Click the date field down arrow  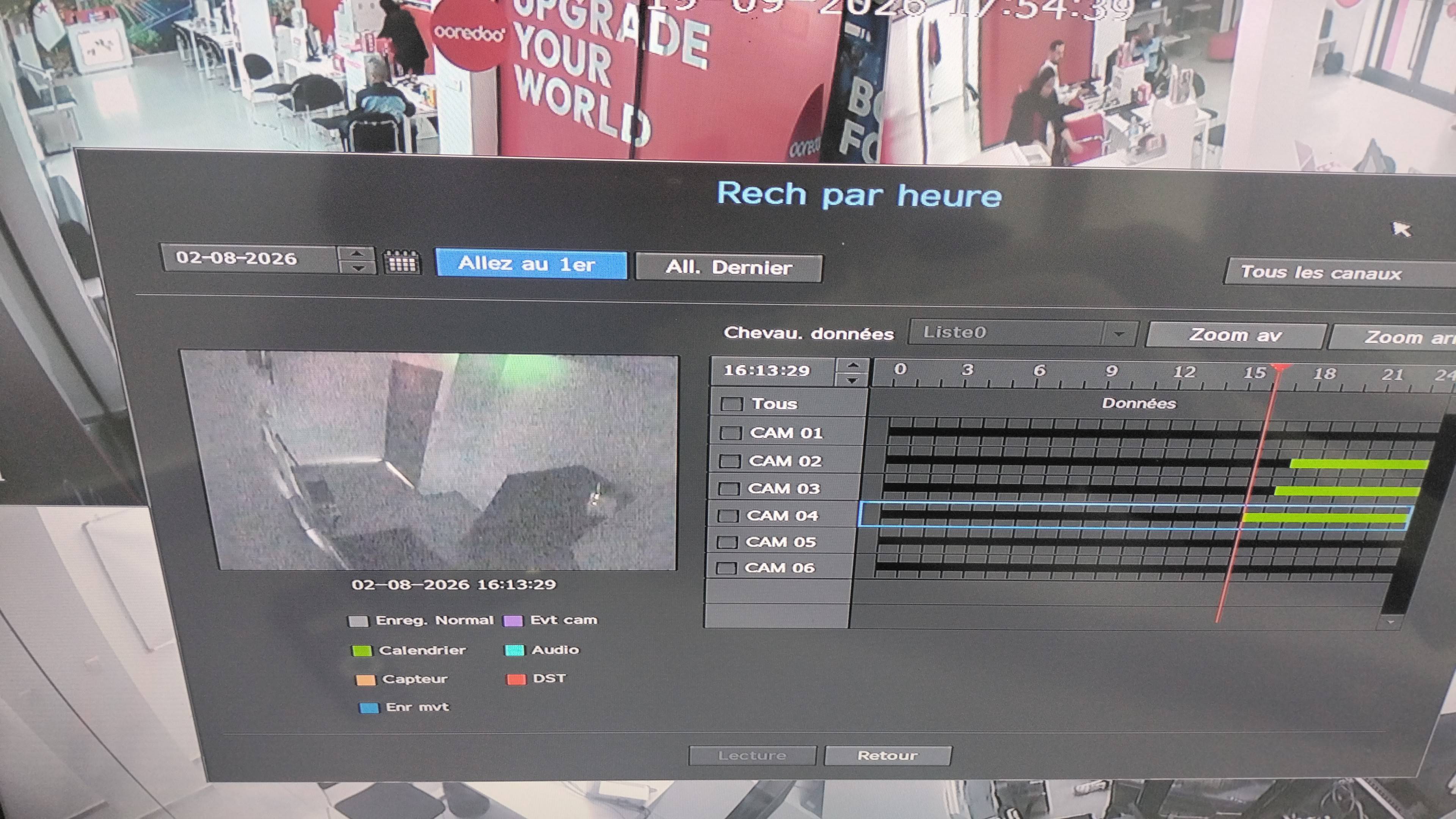click(357, 267)
